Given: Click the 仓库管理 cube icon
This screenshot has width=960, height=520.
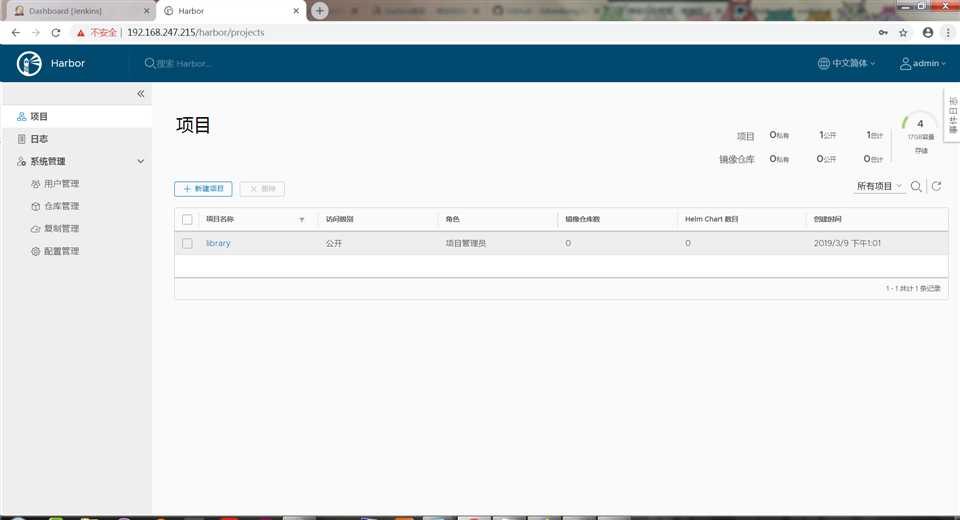Looking at the screenshot, I should pos(36,206).
